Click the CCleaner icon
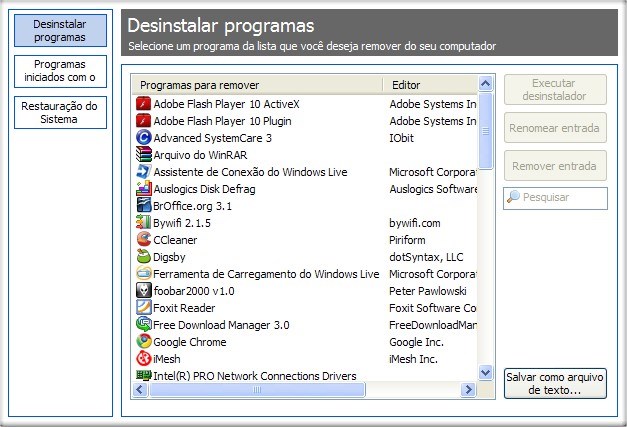This screenshot has height=427, width=627. [144, 239]
